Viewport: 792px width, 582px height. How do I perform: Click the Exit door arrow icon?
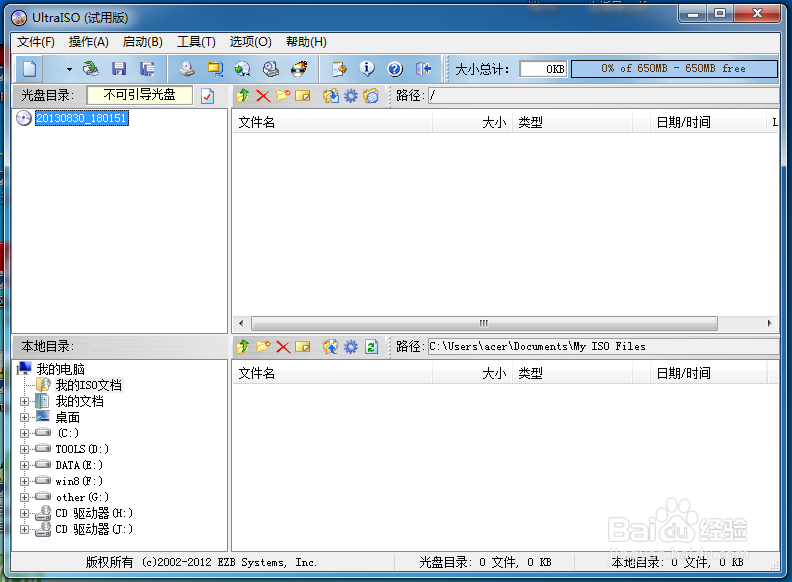pos(423,69)
